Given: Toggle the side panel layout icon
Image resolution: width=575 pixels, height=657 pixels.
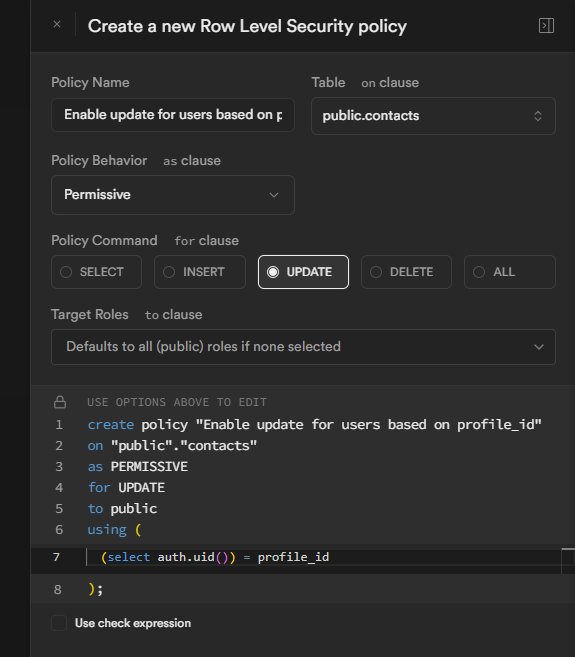Looking at the screenshot, I should click(546, 26).
